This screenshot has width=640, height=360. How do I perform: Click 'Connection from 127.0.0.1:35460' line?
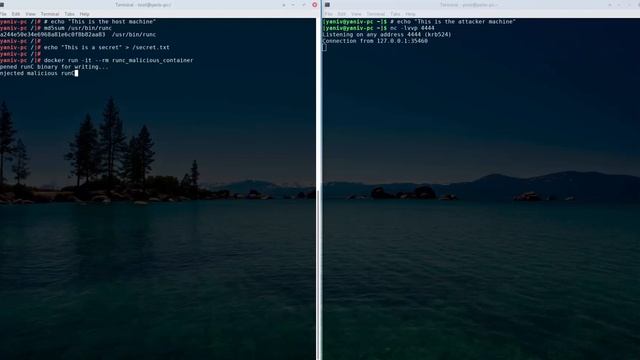[x=375, y=41]
